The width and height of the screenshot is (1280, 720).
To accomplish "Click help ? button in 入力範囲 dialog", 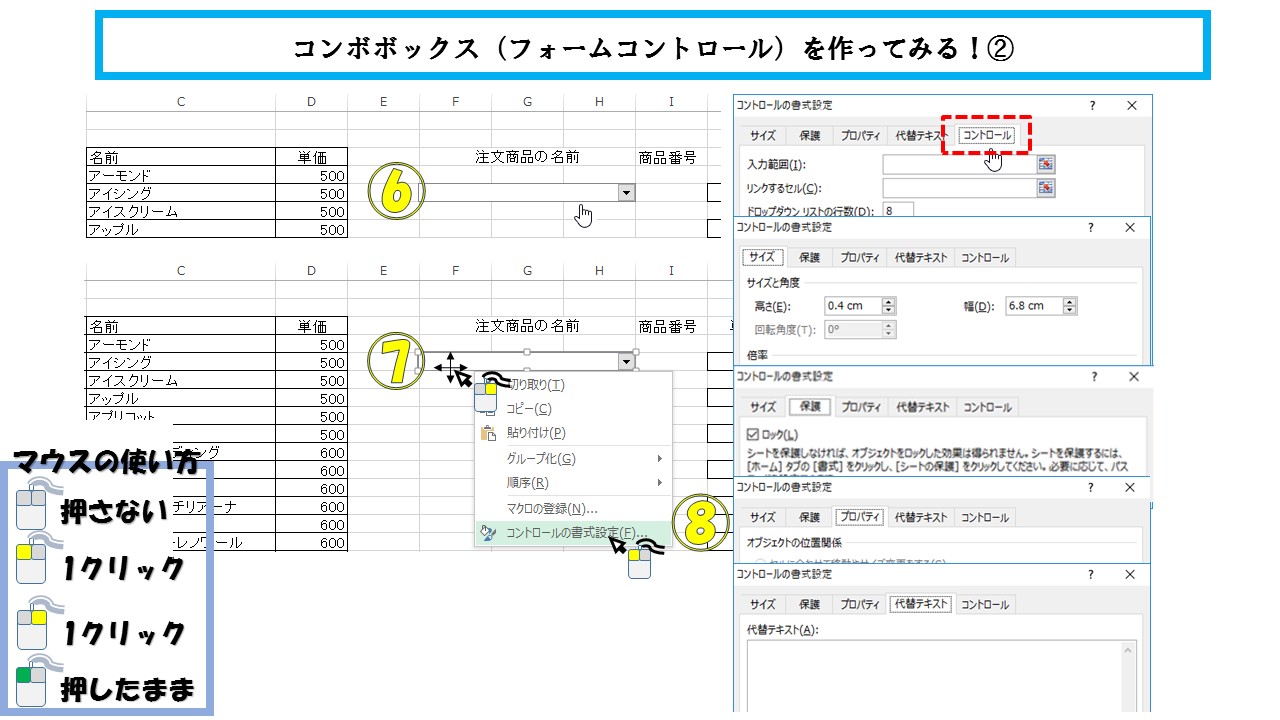I will tap(1092, 105).
